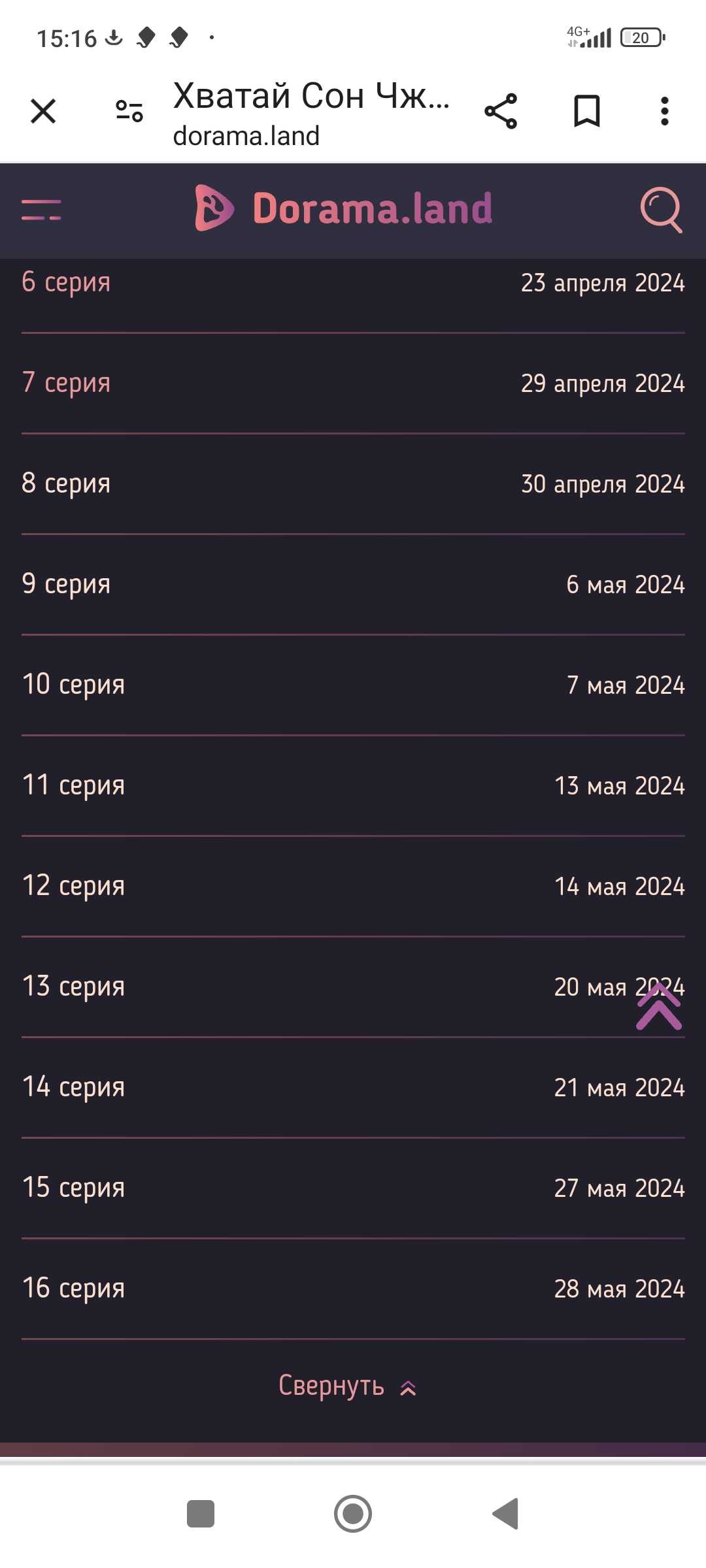This screenshot has width=706, height=1568.
Task: Open the three-dot browser menu
Action: click(x=664, y=111)
